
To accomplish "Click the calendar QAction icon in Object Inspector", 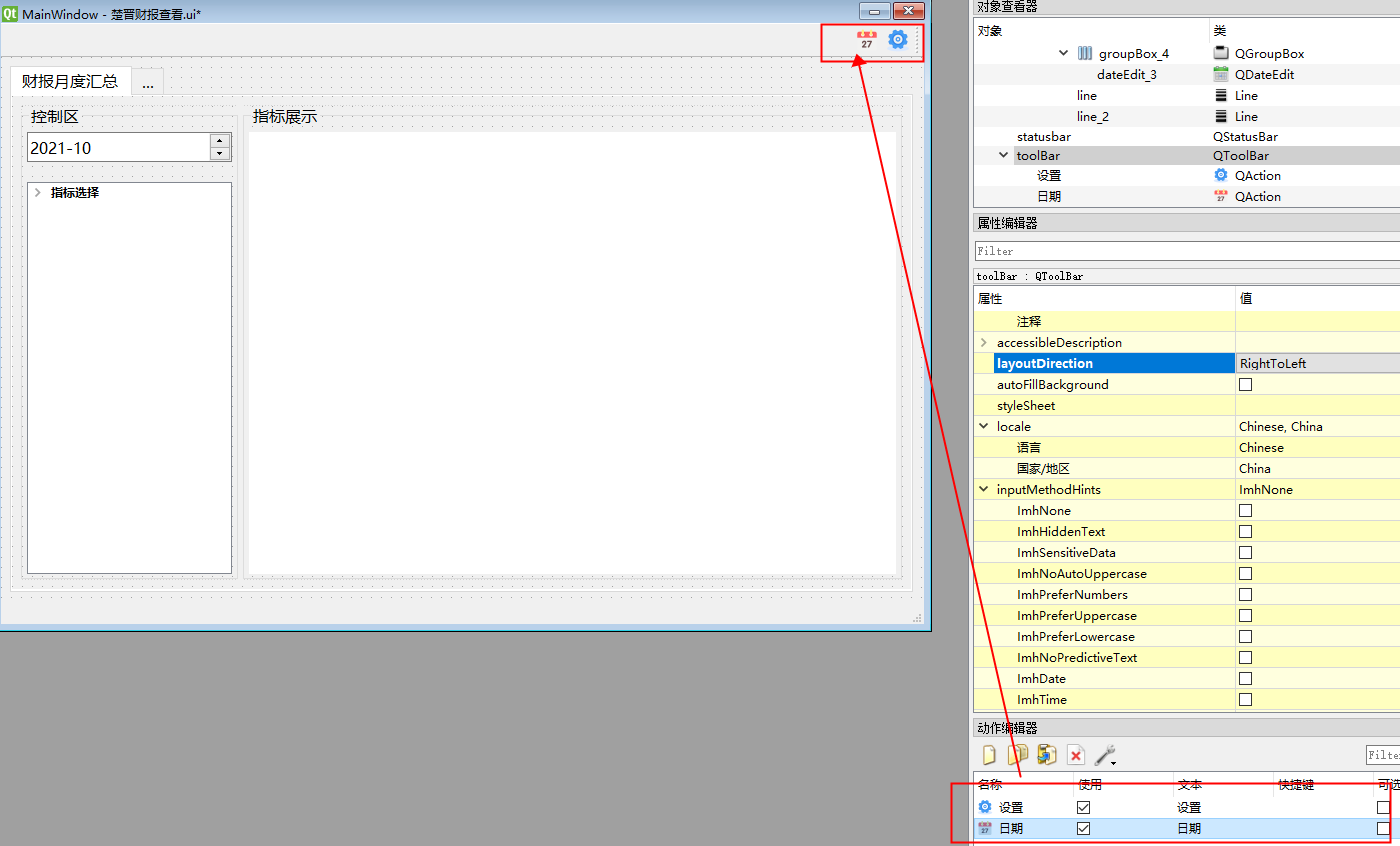I will 1220,196.
